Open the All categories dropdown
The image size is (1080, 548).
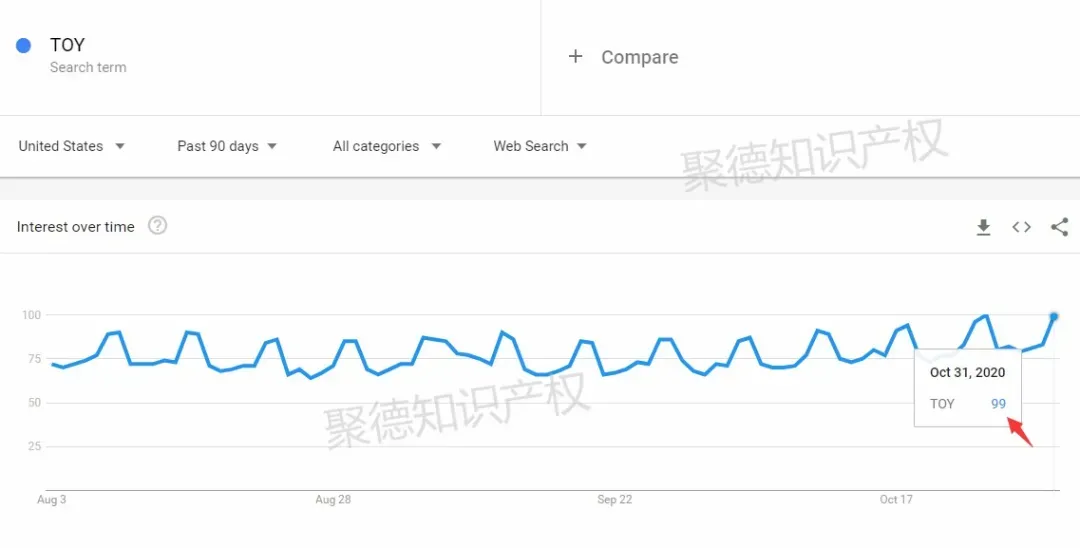[386, 146]
